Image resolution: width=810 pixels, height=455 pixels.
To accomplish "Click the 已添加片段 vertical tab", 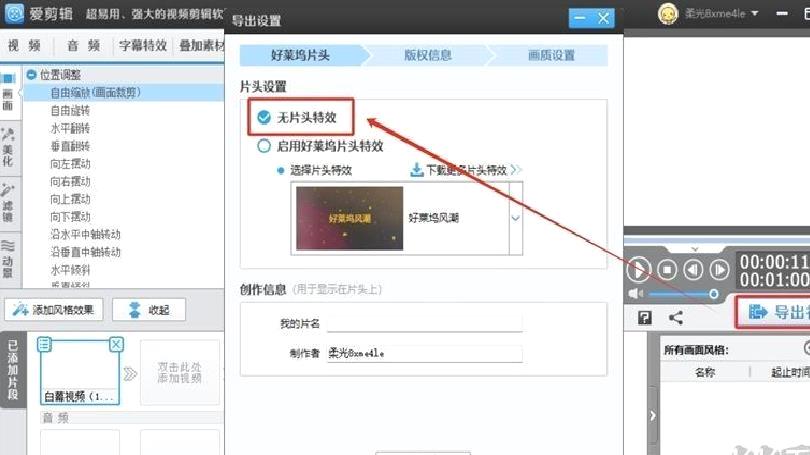I will point(13,370).
